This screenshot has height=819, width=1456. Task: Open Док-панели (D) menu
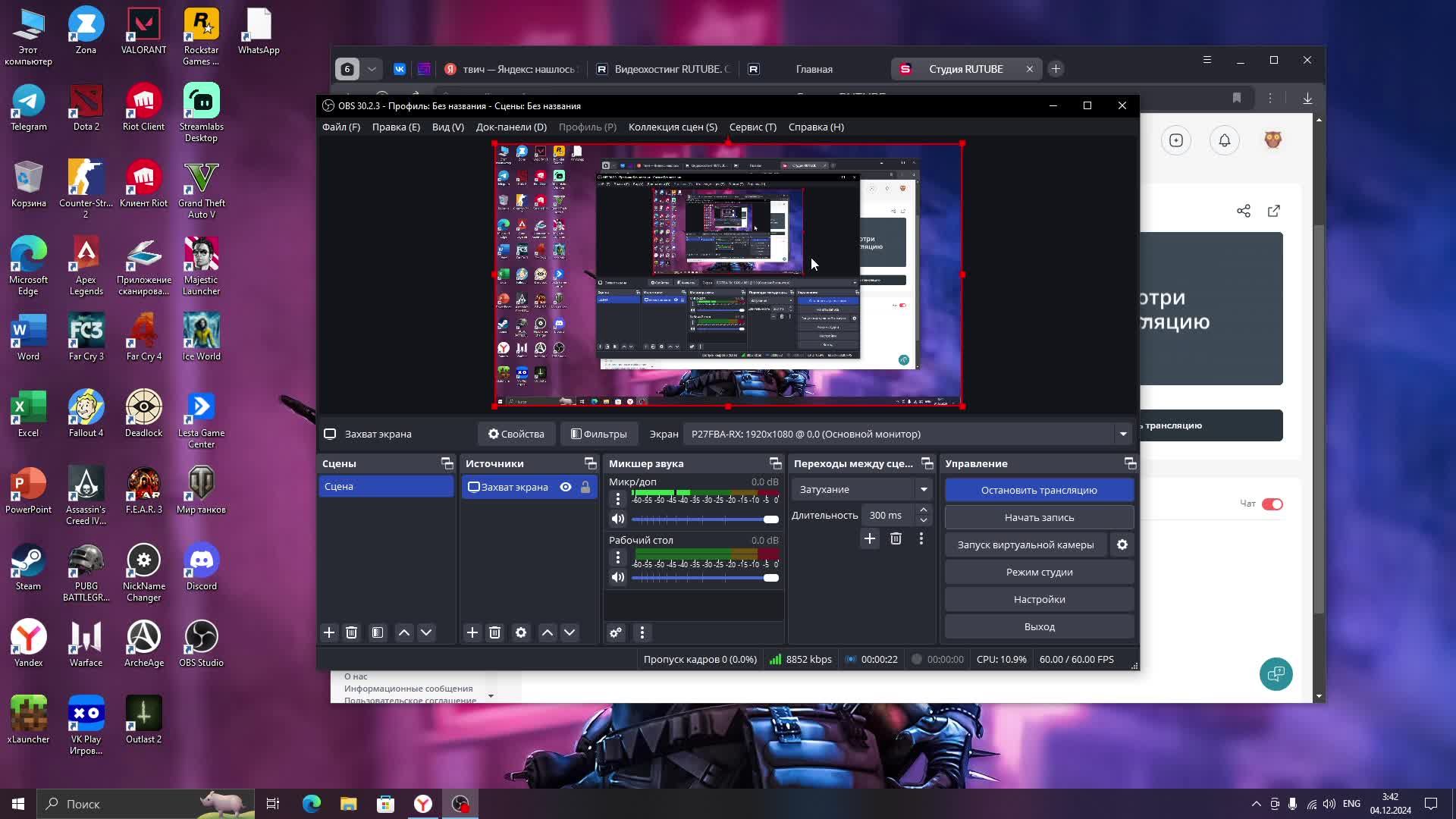(511, 127)
